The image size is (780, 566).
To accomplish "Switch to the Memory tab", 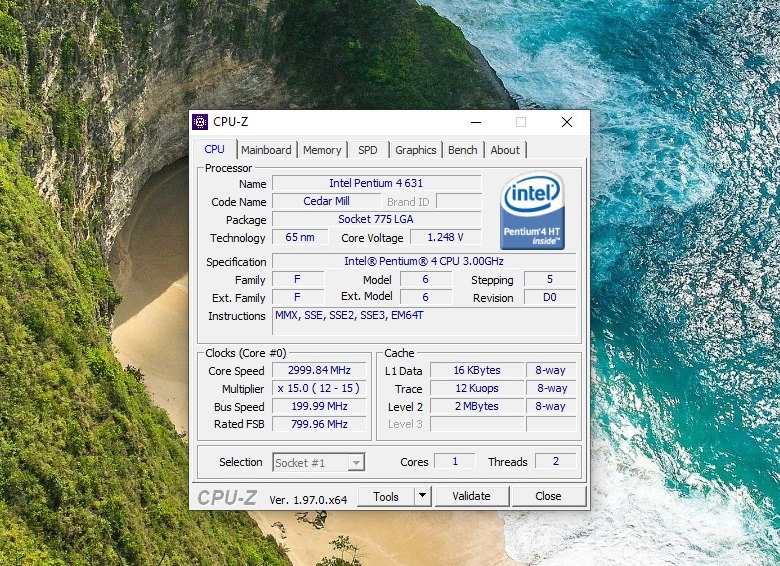I will point(322,150).
